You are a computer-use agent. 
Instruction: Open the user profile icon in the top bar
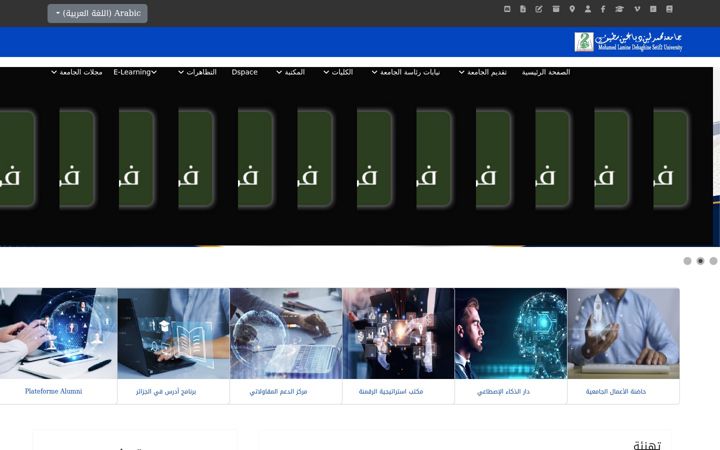click(x=588, y=9)
